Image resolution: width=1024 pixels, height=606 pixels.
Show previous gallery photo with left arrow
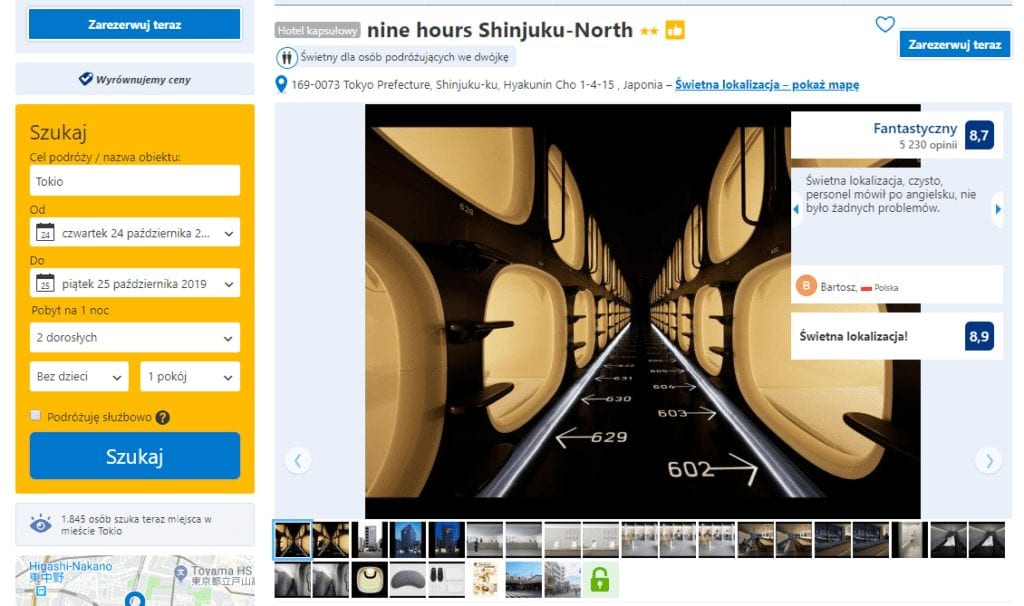(298, 460)
